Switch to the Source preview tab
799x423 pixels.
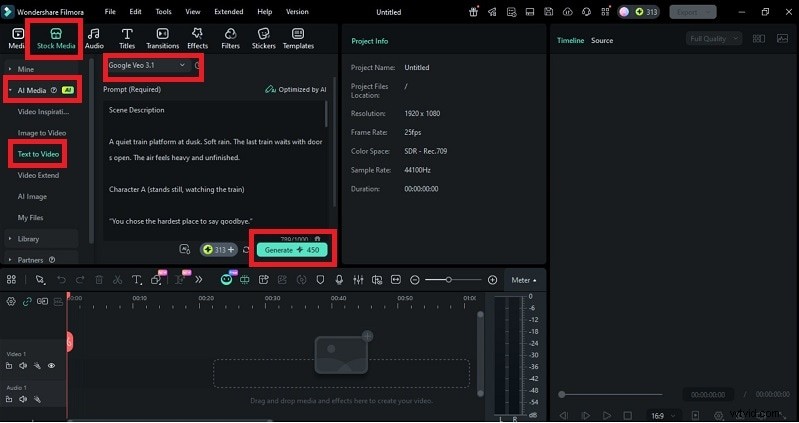tap(602, 40)
